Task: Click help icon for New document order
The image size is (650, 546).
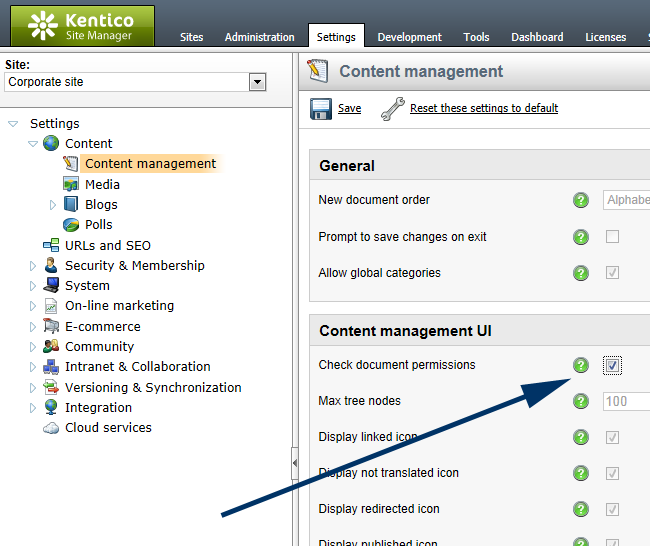Action: 581,200
